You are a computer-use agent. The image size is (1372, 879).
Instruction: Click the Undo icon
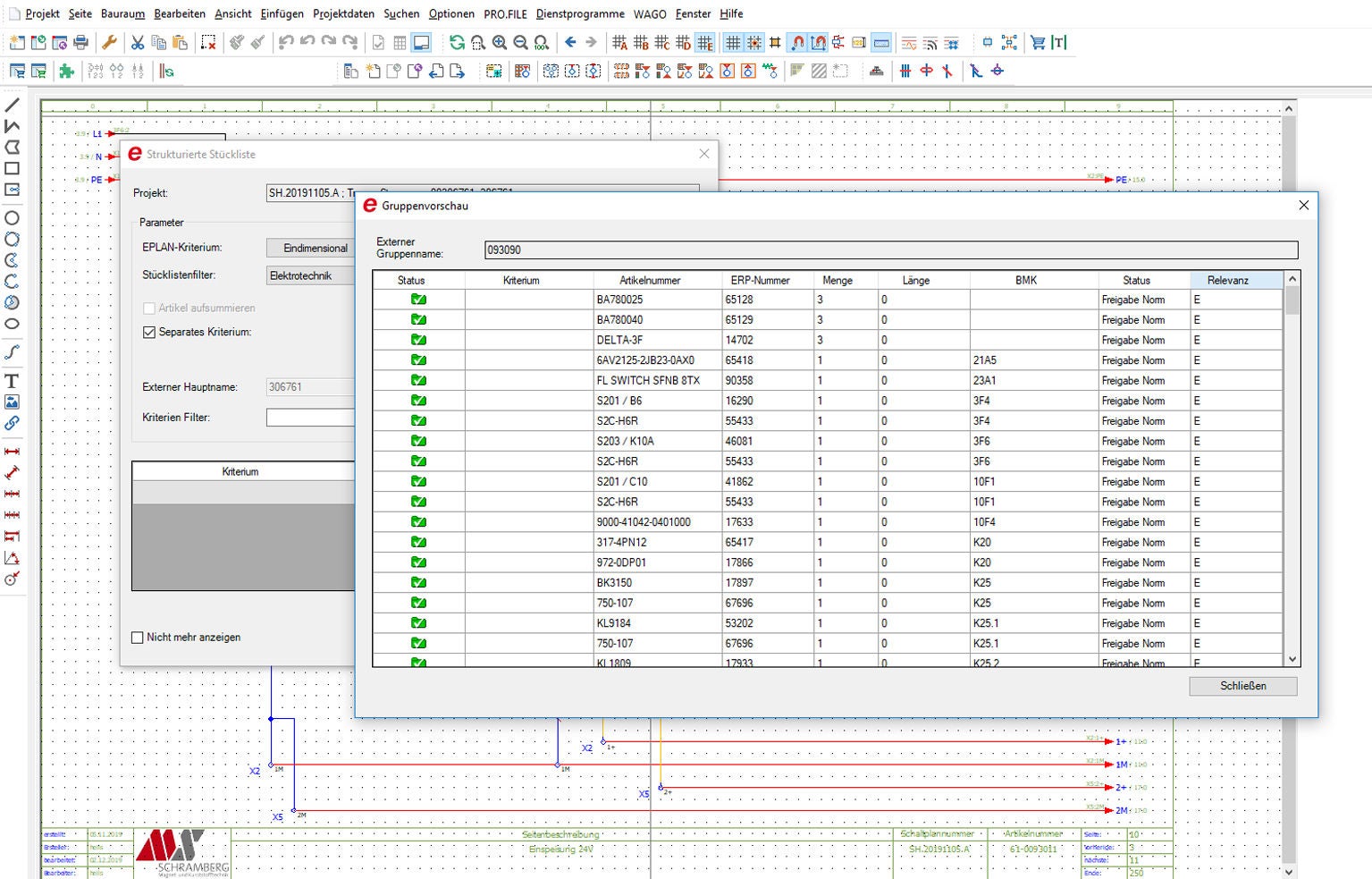tap(284, 41)
